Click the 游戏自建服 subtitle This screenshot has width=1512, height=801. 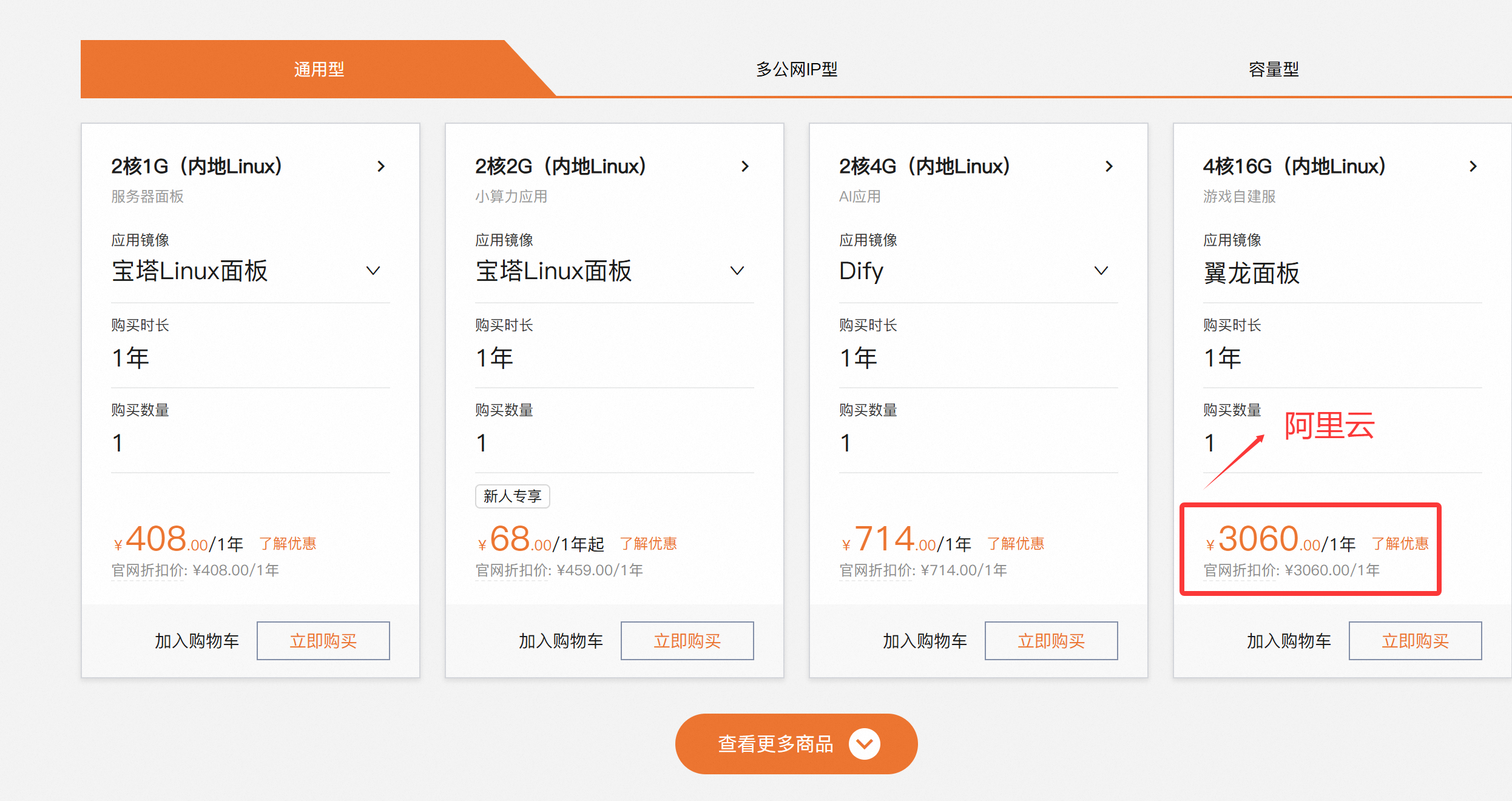[1240, 197]
